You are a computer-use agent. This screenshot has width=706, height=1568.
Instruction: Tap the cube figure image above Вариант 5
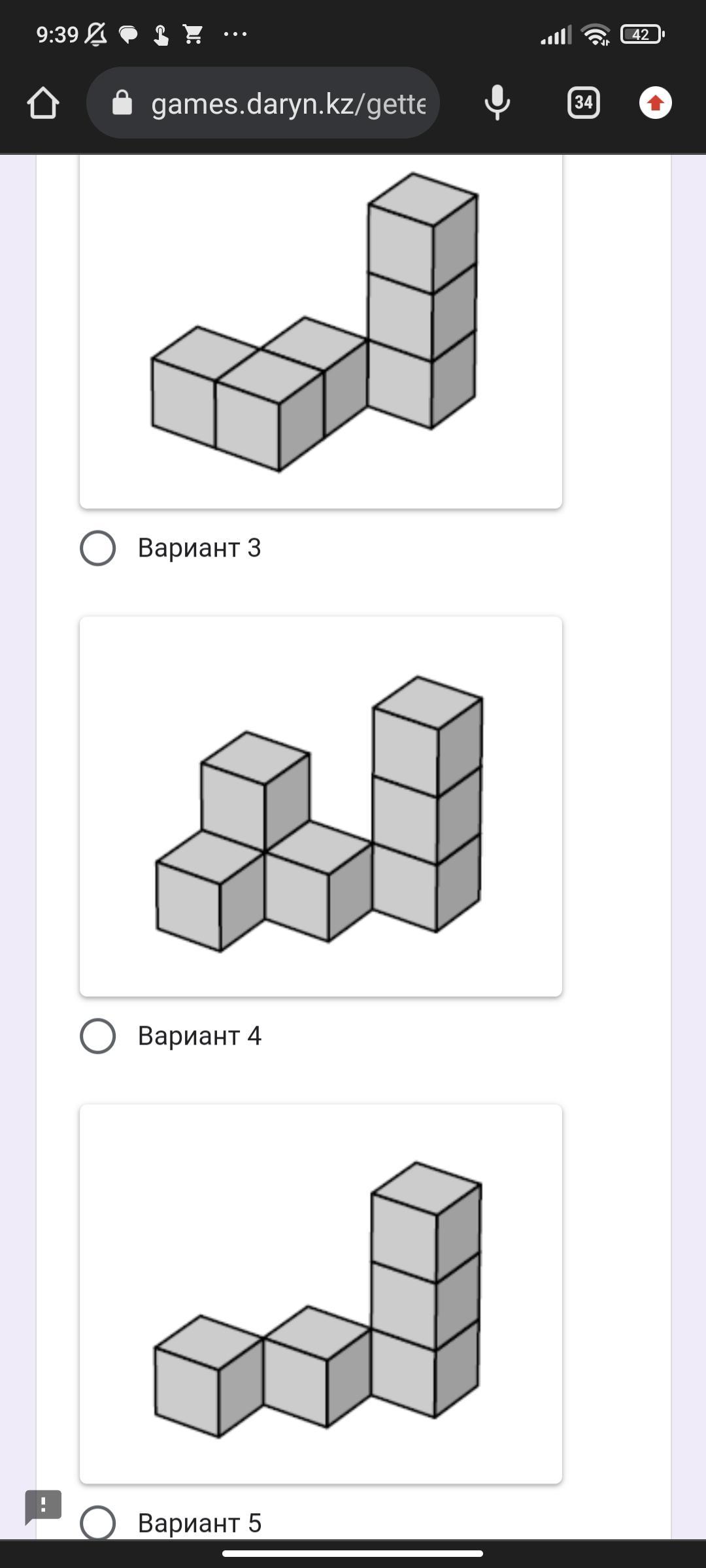[321, 1294]
